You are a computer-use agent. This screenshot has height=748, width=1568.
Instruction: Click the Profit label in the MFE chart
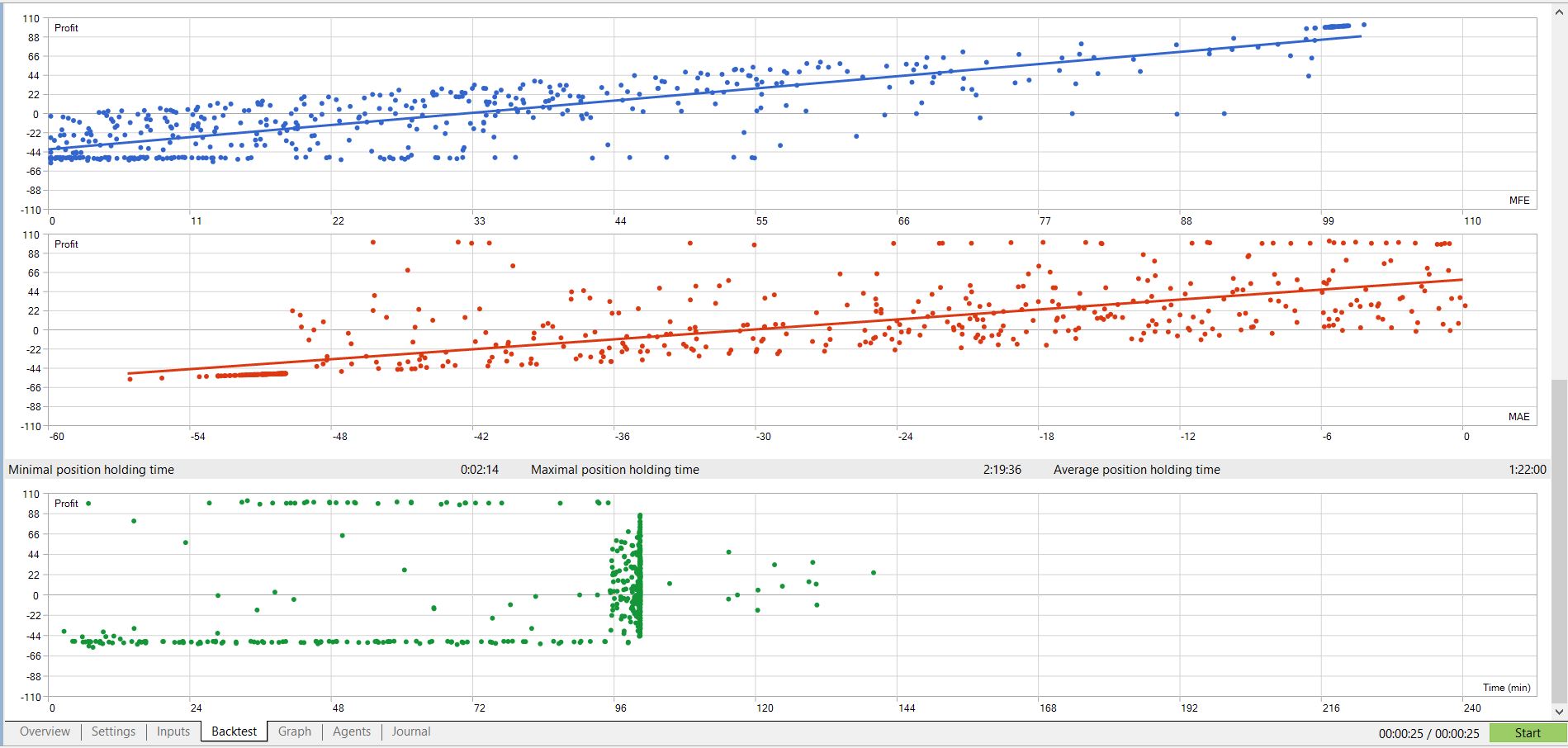[66, 28]
